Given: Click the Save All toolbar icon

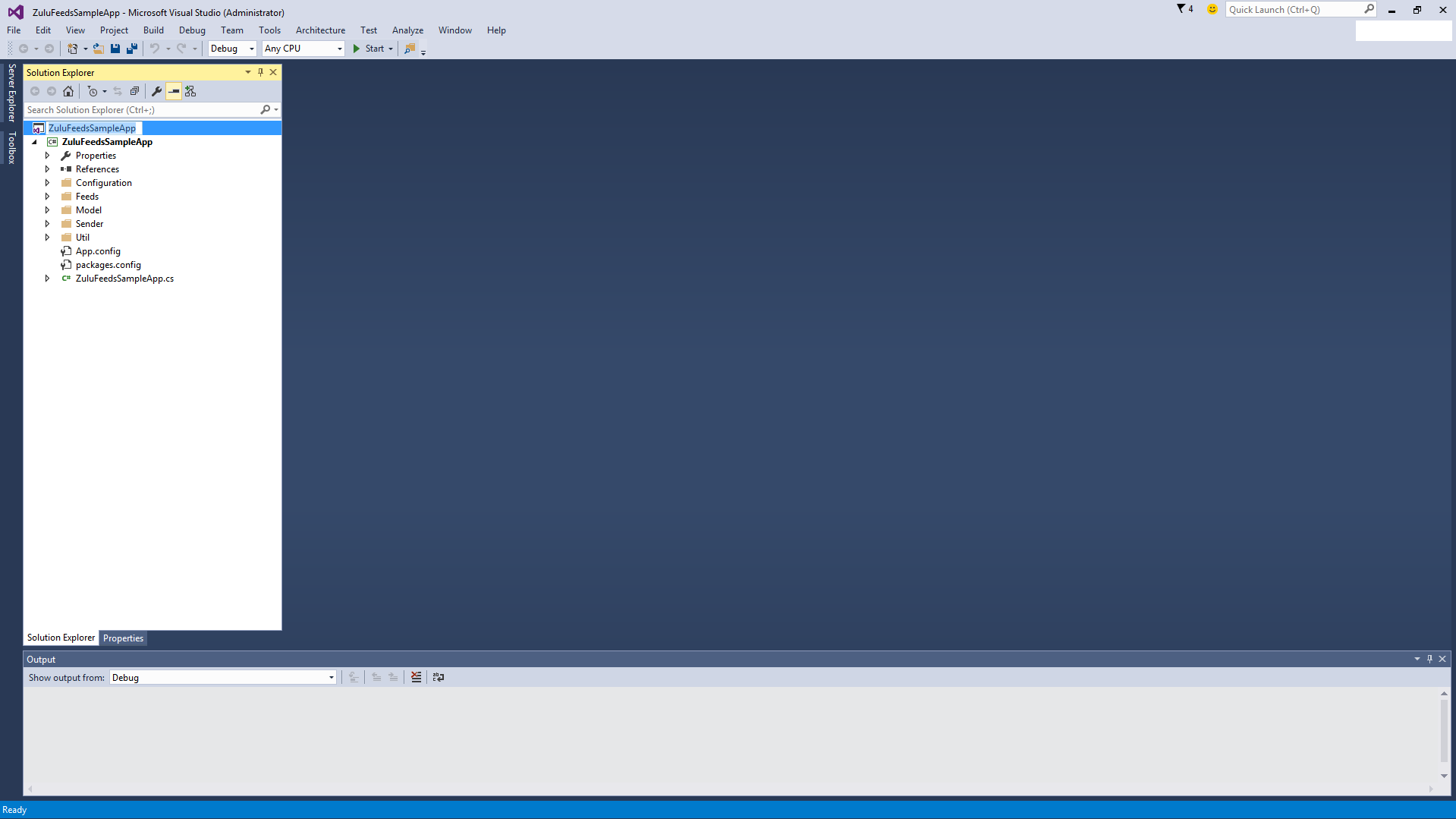Looking at the screenshot, I should click(132, 49).
